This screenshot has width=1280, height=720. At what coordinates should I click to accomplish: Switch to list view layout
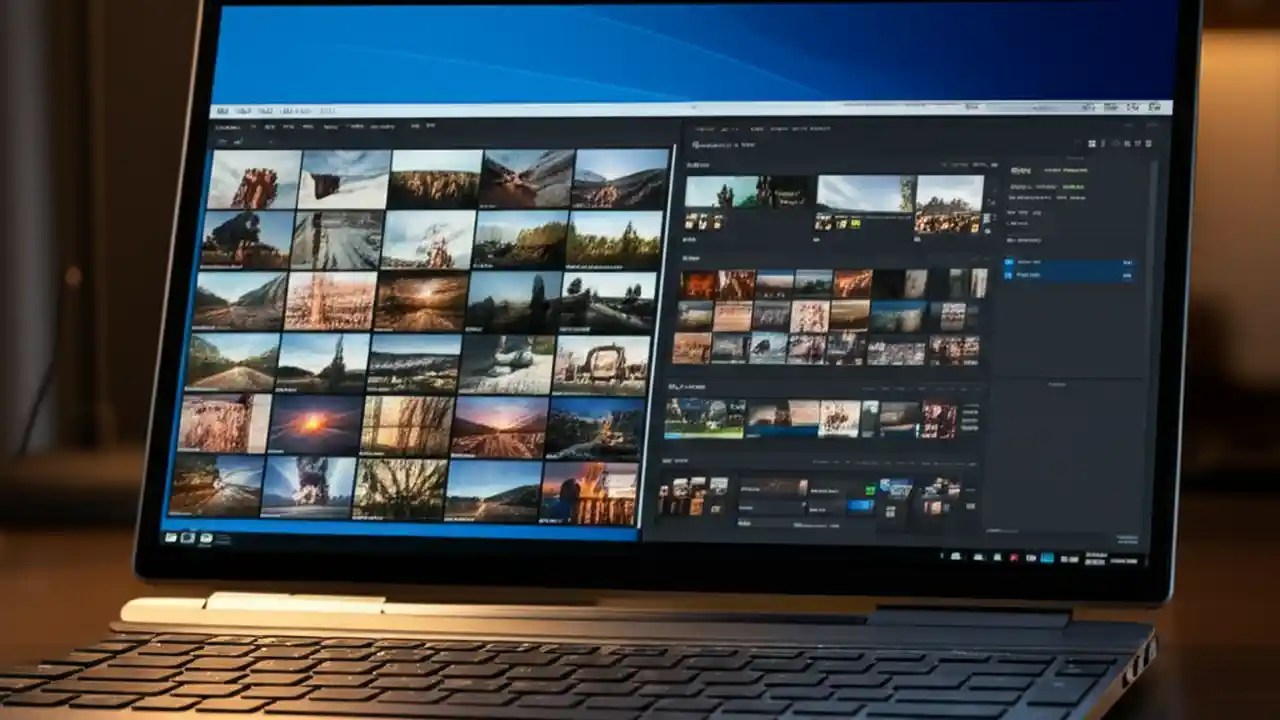pyautogui.click(x=1102, y=143)
